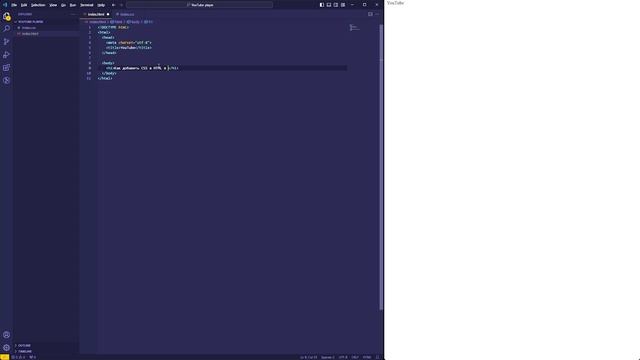Click the command center search box
This screenshot has height=360, width=640.
click(200, 5)
